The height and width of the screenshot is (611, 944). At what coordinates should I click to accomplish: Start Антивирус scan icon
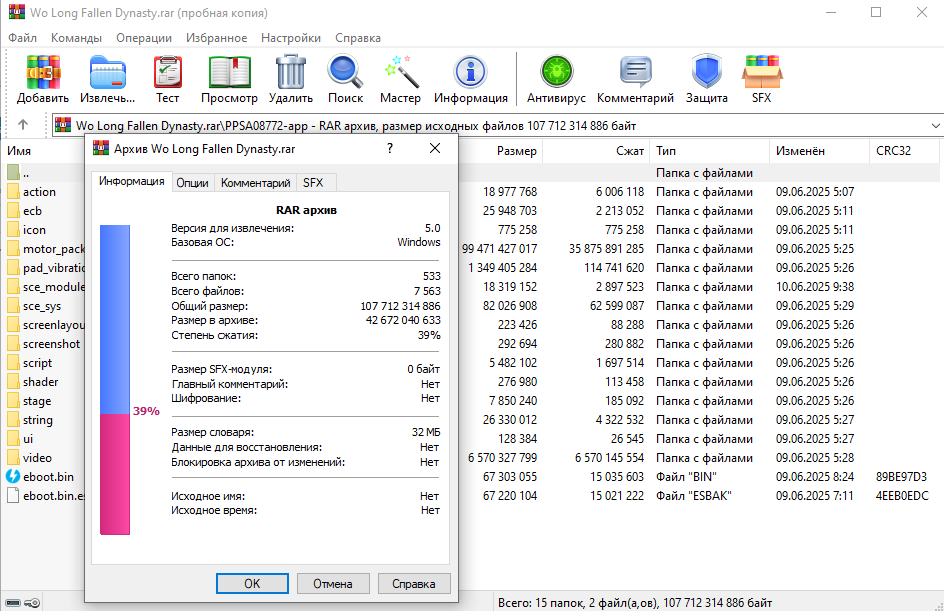point(554,73)
